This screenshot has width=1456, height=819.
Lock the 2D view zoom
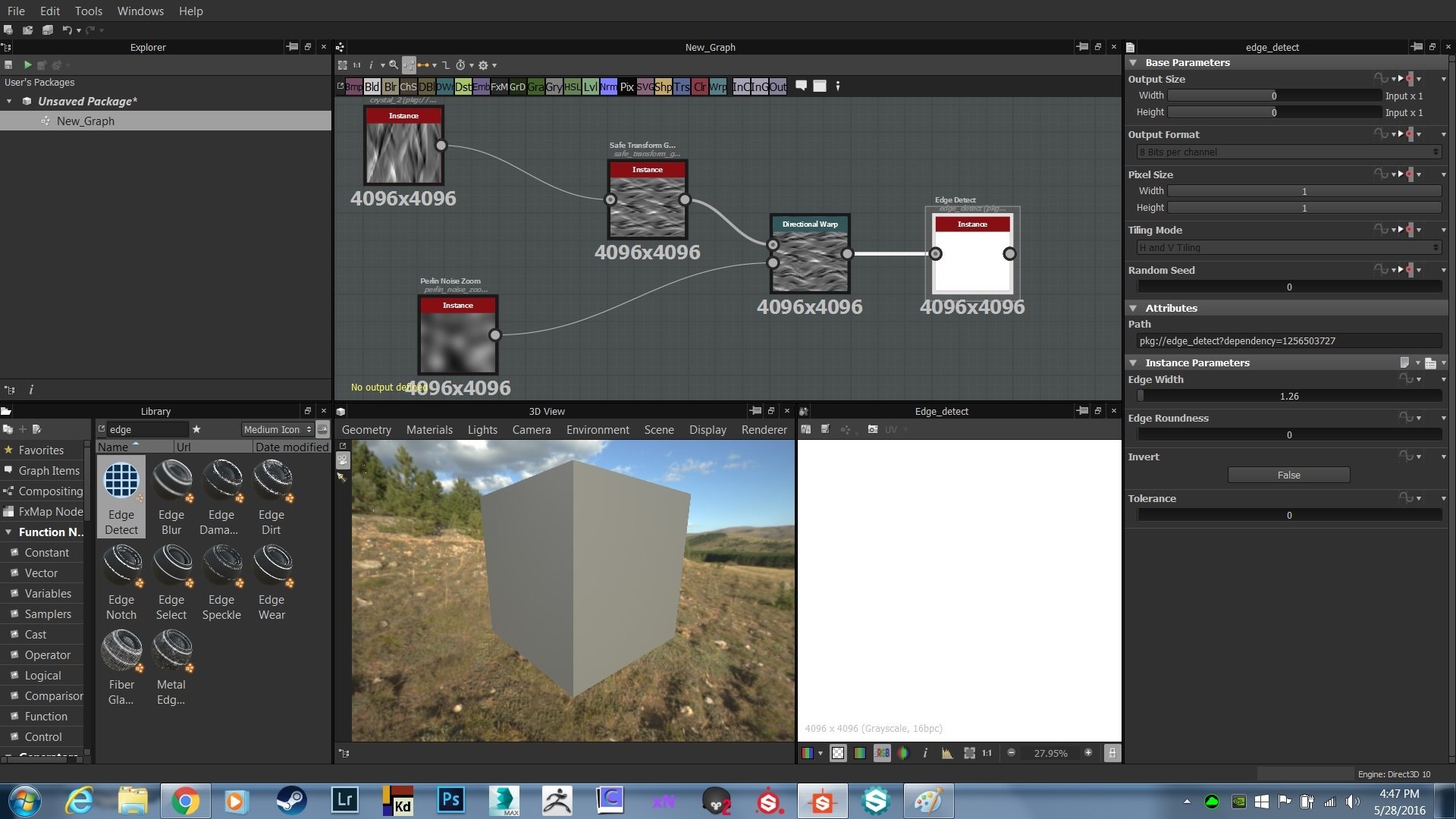pyautogui.click(x=1112, y=753)
